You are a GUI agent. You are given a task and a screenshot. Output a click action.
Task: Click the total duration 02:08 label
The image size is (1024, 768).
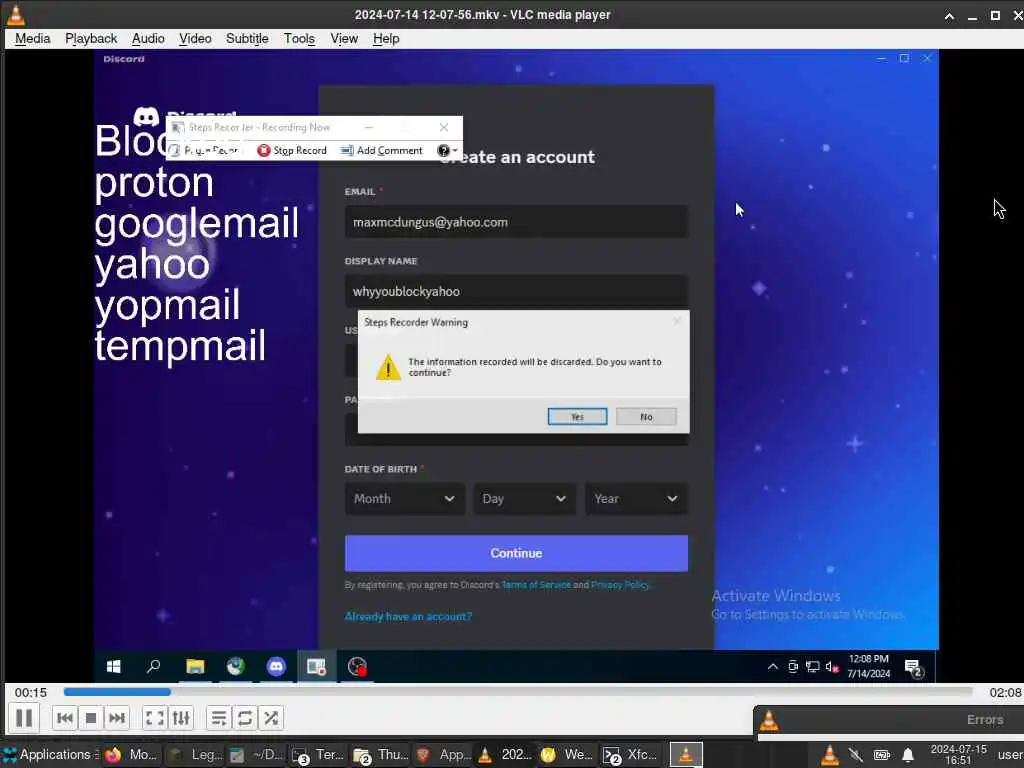(x=1005, y=692)
